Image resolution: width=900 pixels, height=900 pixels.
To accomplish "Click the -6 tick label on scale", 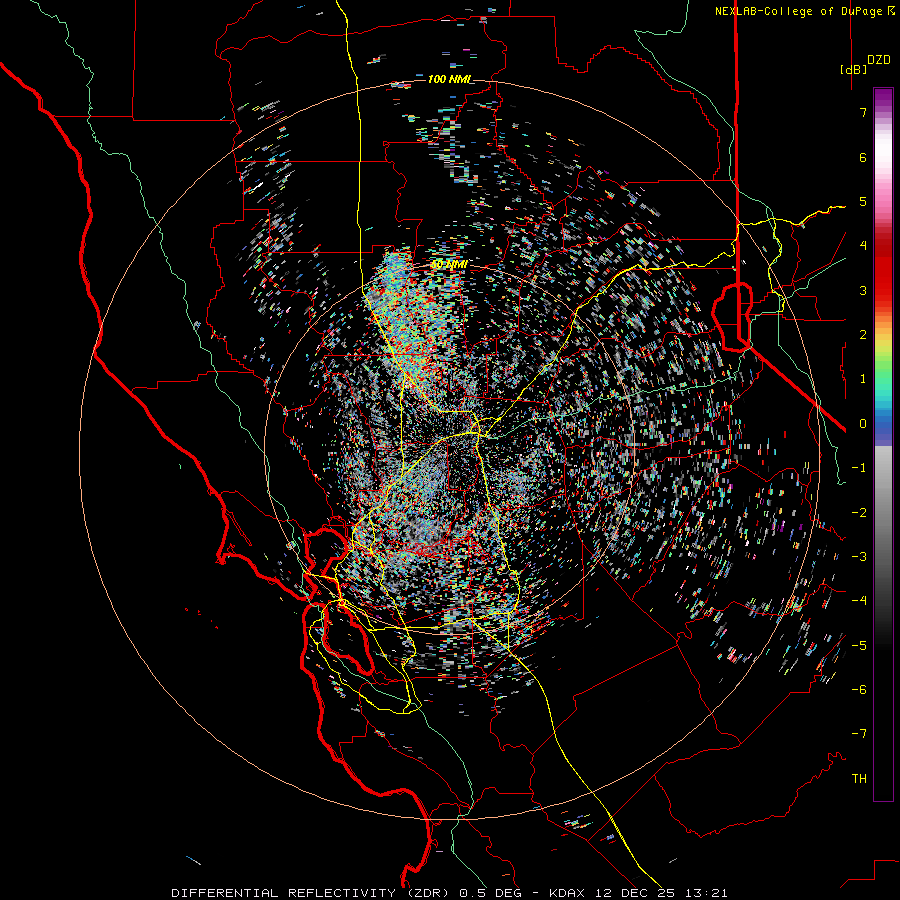I will click(x=859, y=690).
